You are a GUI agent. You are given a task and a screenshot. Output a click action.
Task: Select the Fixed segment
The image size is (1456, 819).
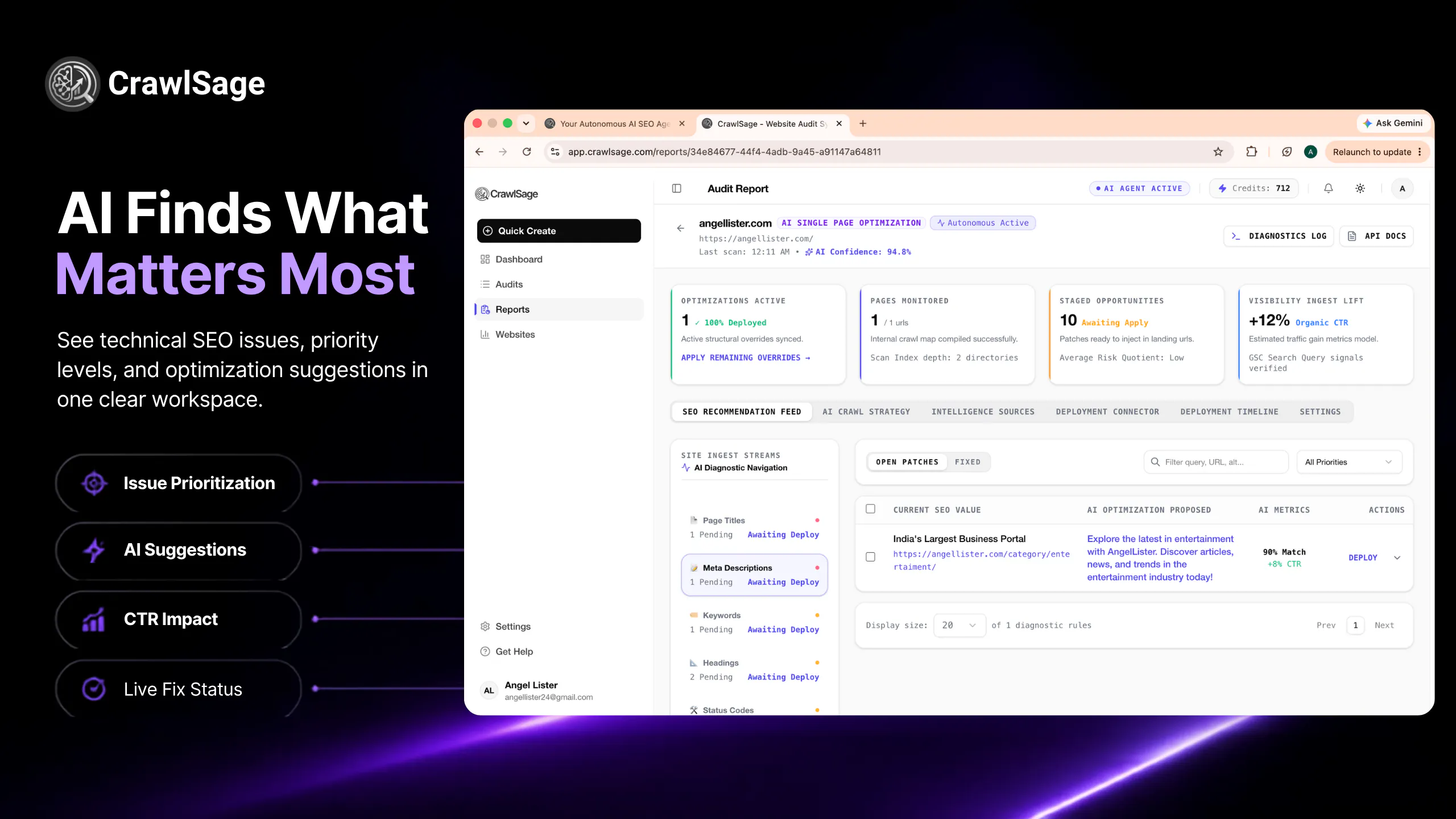(x=967, y=462)
